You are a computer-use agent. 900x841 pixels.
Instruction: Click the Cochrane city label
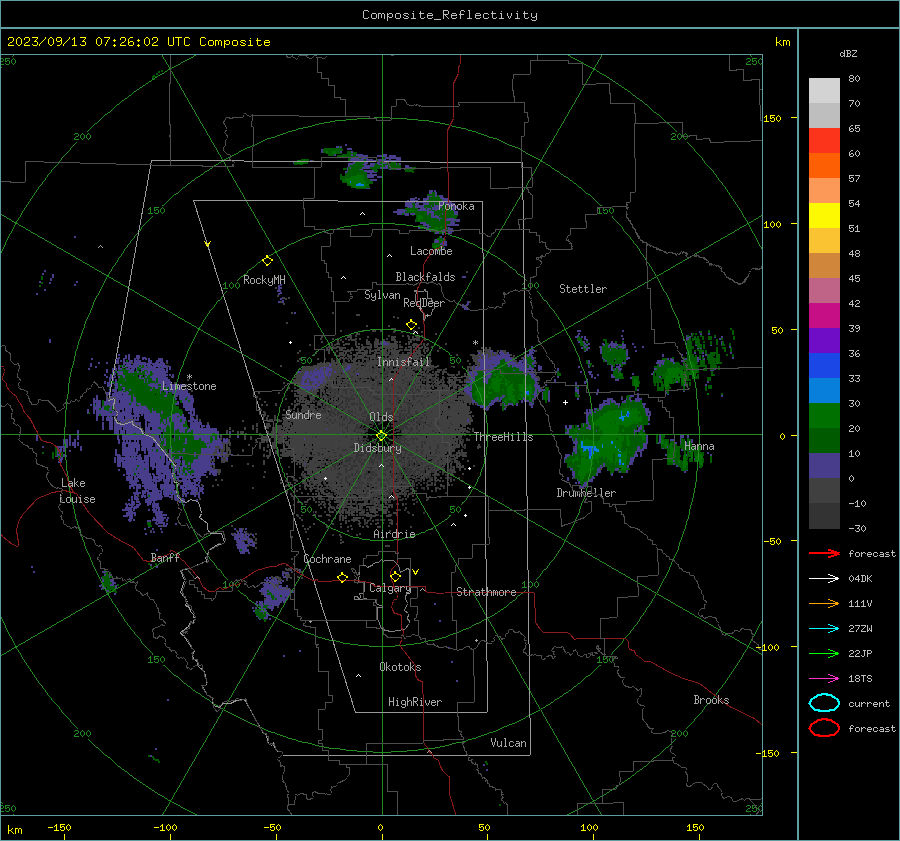pos(327,559)
